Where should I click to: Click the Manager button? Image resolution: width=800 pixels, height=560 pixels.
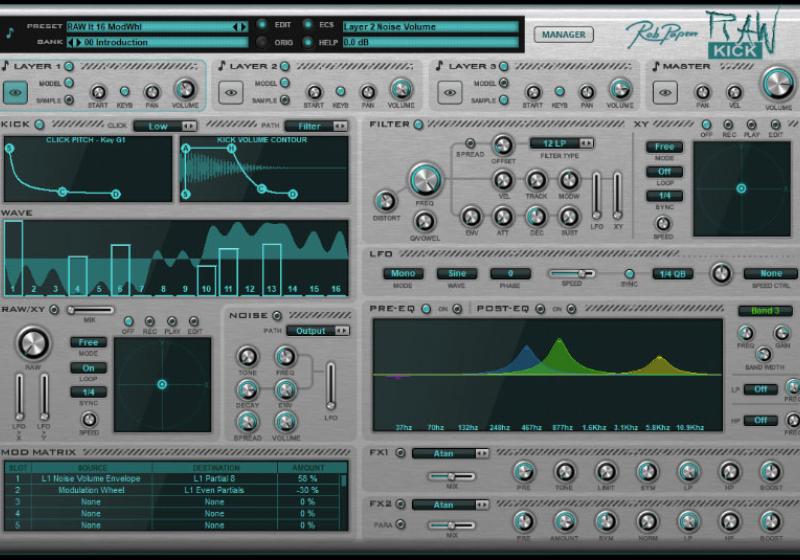tap(563, 35)
